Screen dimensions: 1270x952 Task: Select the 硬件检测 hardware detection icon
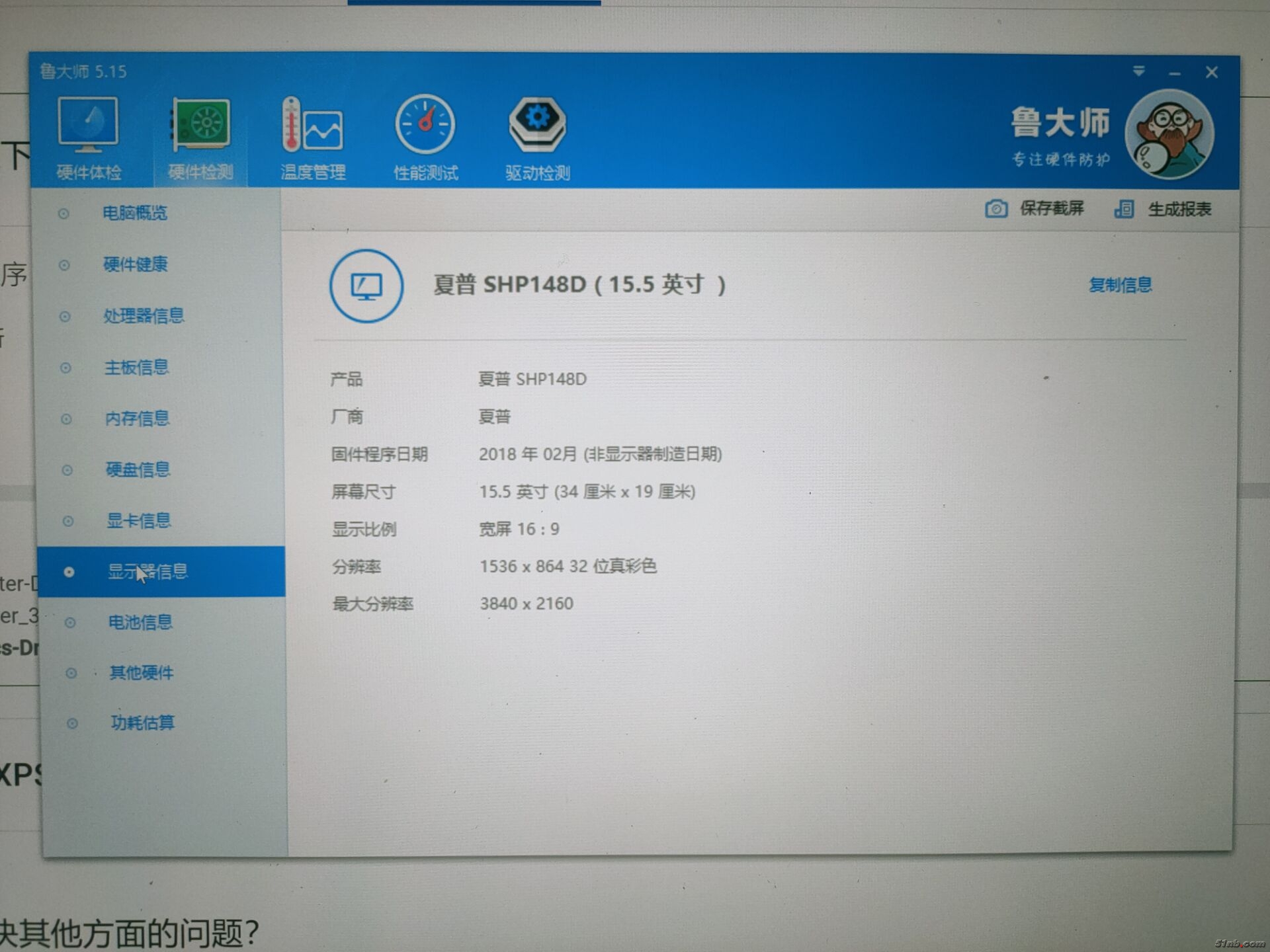point(200,139)
